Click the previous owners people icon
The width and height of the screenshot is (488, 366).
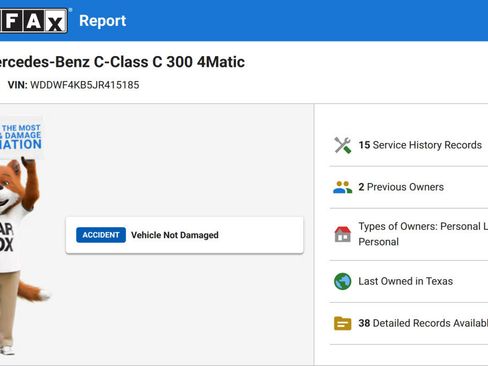point(343,187)
